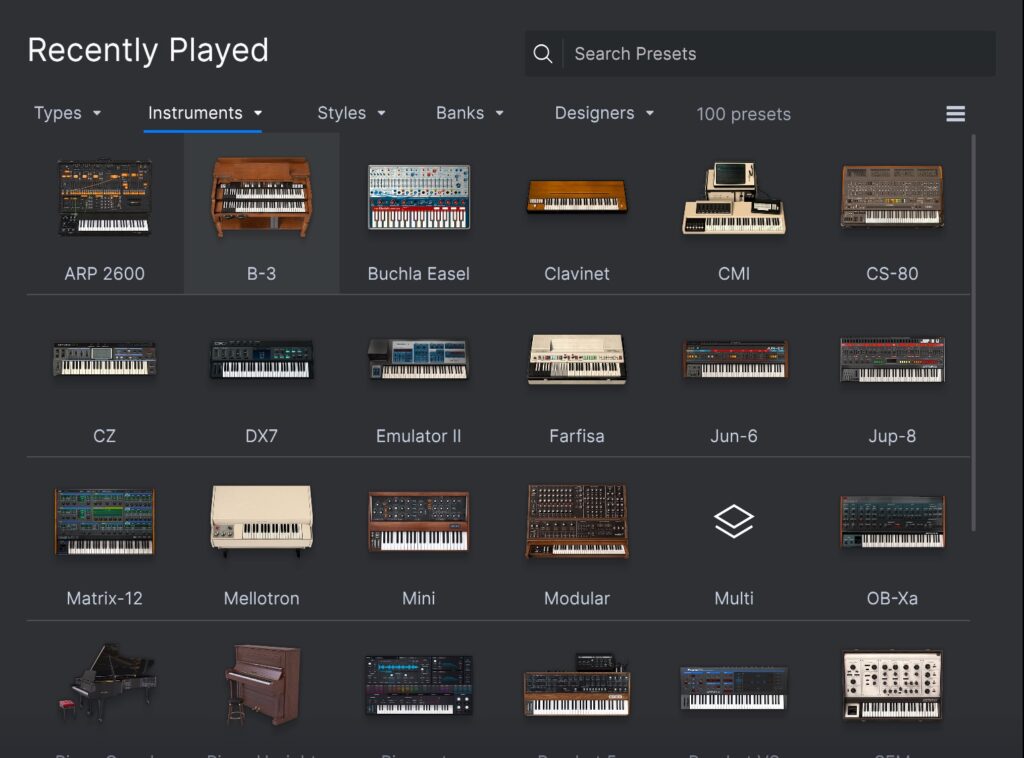Click the Modular synthesizer icon

[576, 521]
